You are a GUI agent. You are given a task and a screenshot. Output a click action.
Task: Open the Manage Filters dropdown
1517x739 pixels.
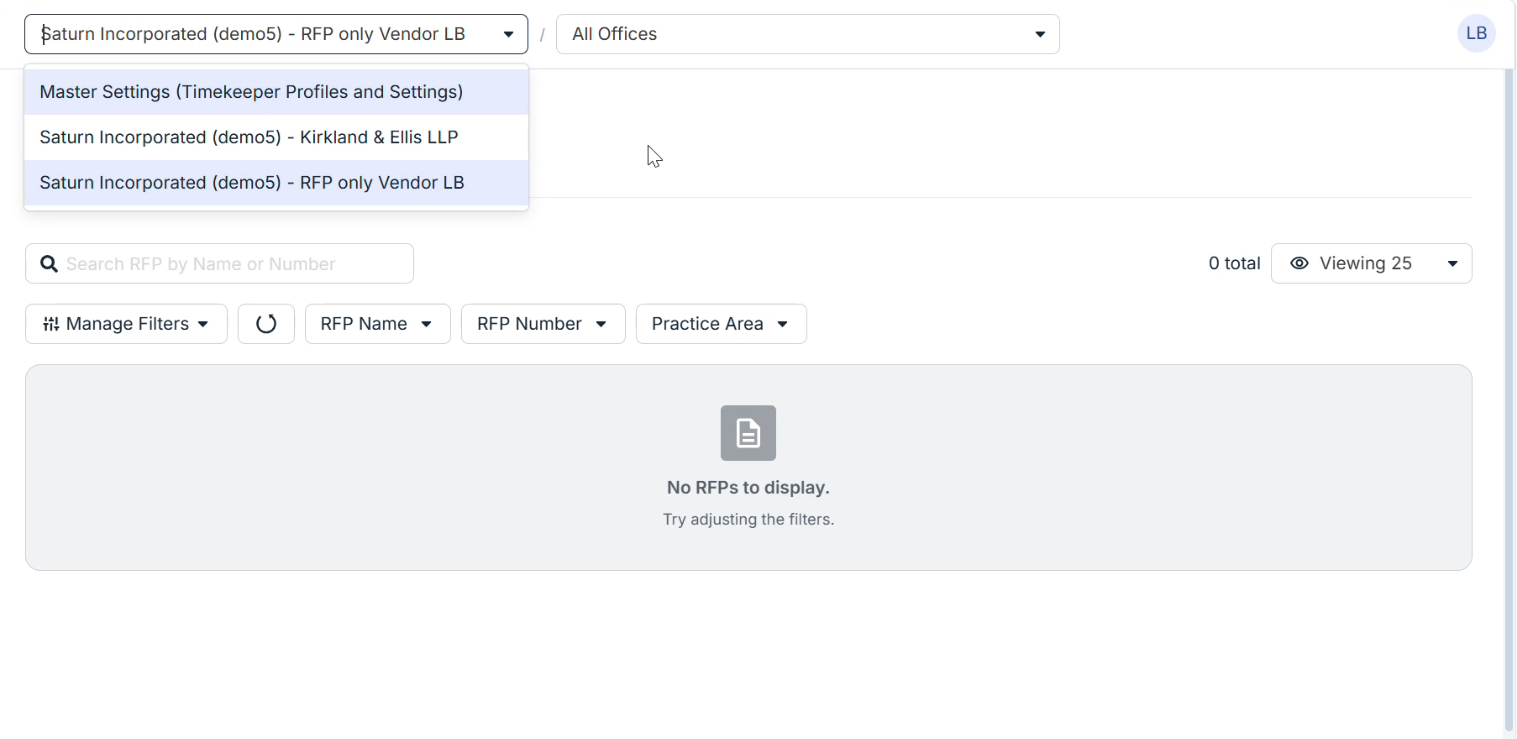point(126,324)
